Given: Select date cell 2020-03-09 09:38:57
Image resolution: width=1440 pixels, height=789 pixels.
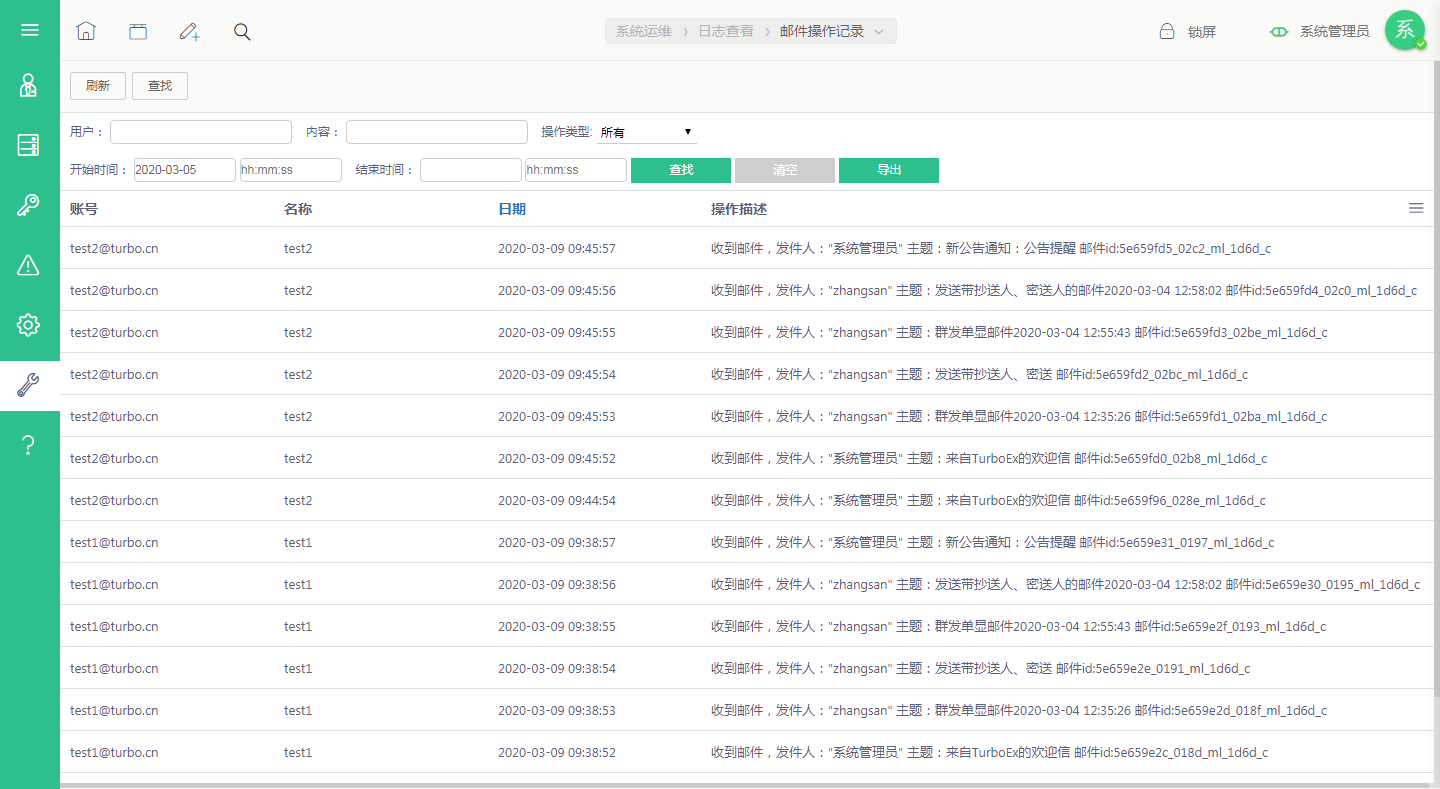Looking at the screenshot, I should [557, 543].
